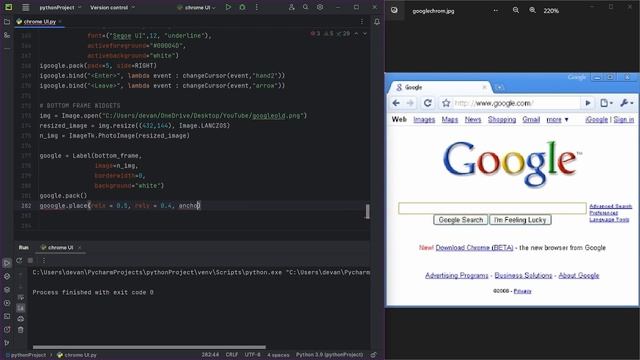Screen dimensions: 640x360
Task: Open the CRLF line separator selector
Action: (x=232, y=355)
